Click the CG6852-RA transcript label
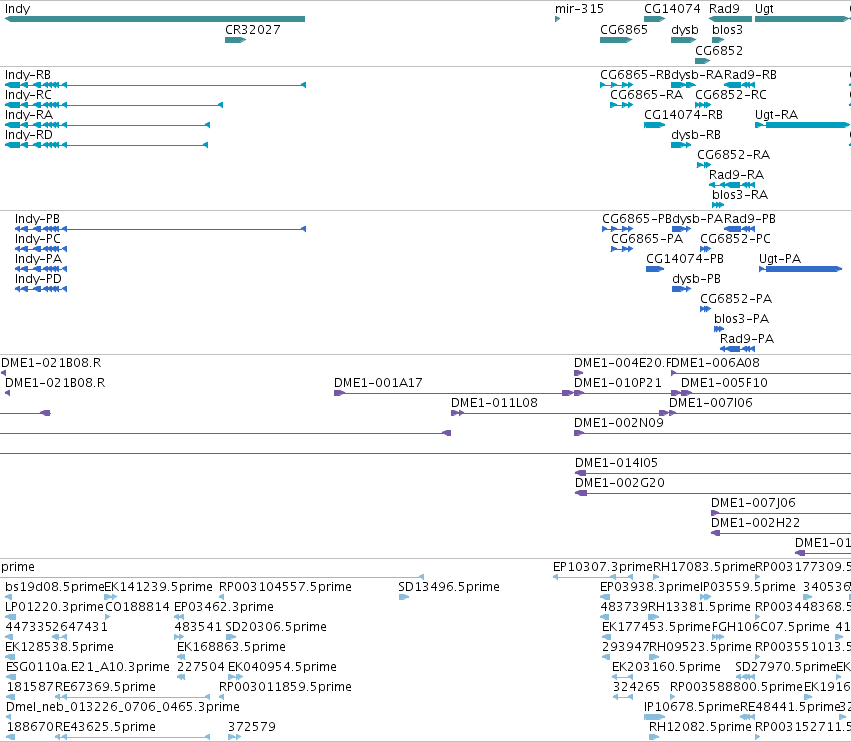The height and width of the screenshot is (742, 851). point(733,155)
